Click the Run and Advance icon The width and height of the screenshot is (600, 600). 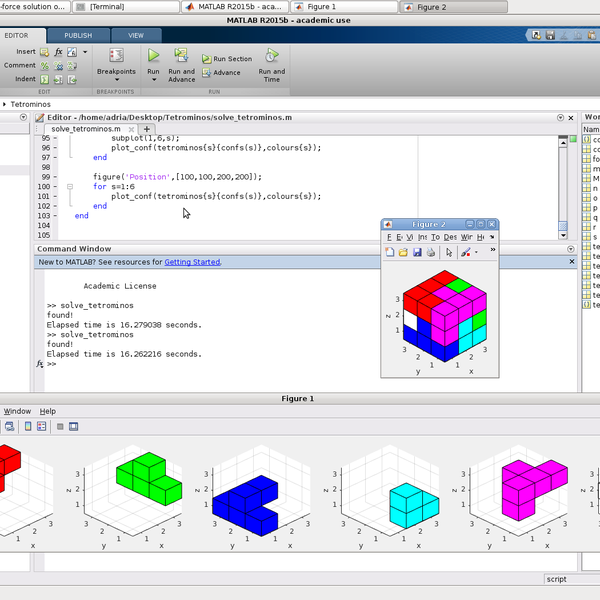pyautogui.click(x=181, y=55)
